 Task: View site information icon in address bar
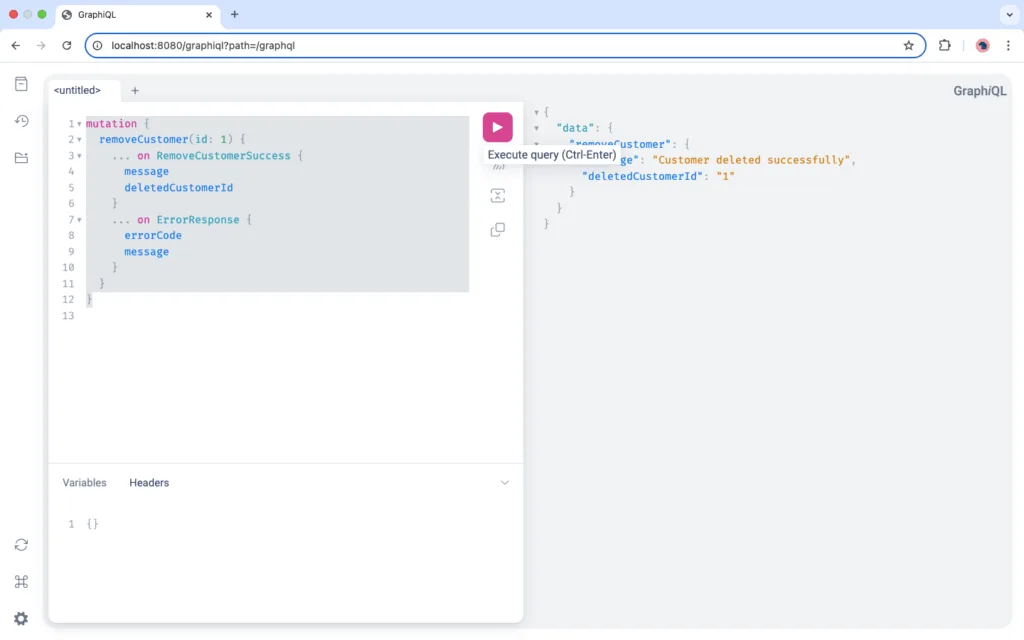[97, 46]
